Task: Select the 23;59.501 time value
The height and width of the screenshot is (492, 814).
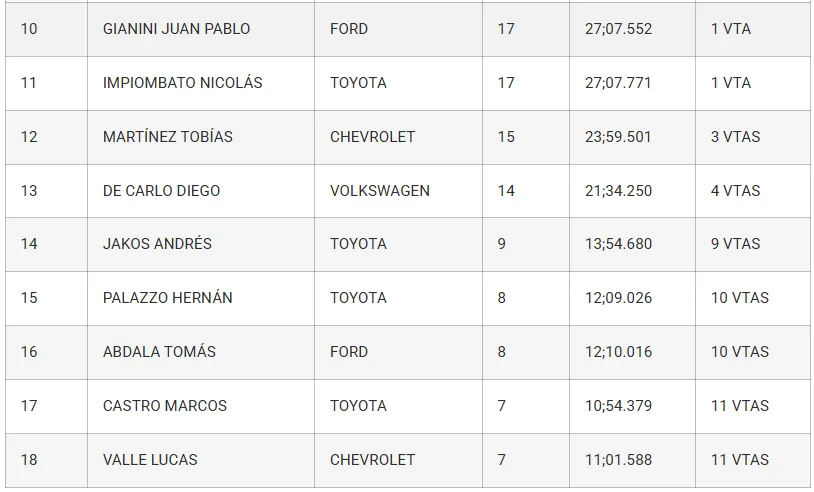Action: pos(618,137)
